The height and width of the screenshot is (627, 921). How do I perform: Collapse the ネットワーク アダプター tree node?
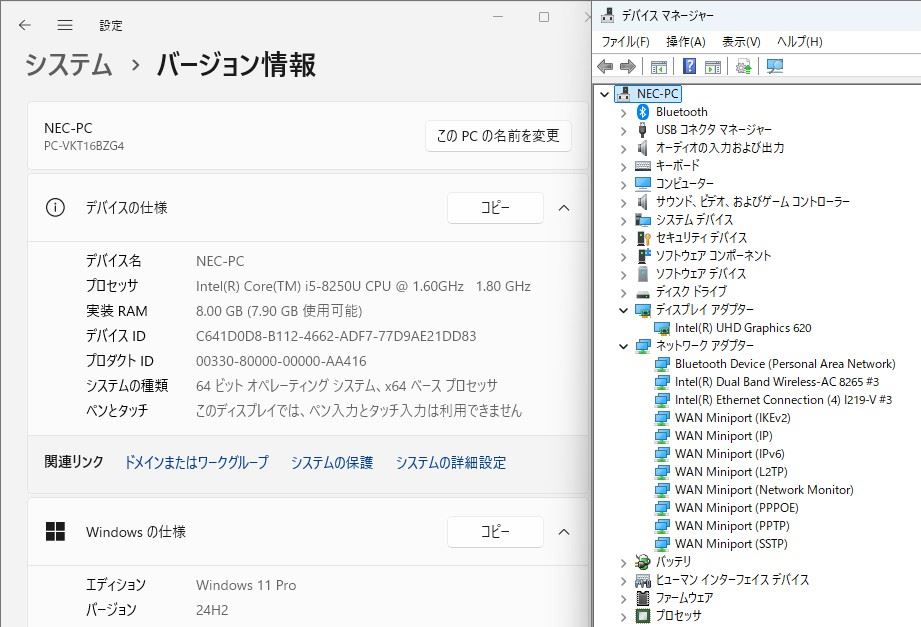[623, 346]
